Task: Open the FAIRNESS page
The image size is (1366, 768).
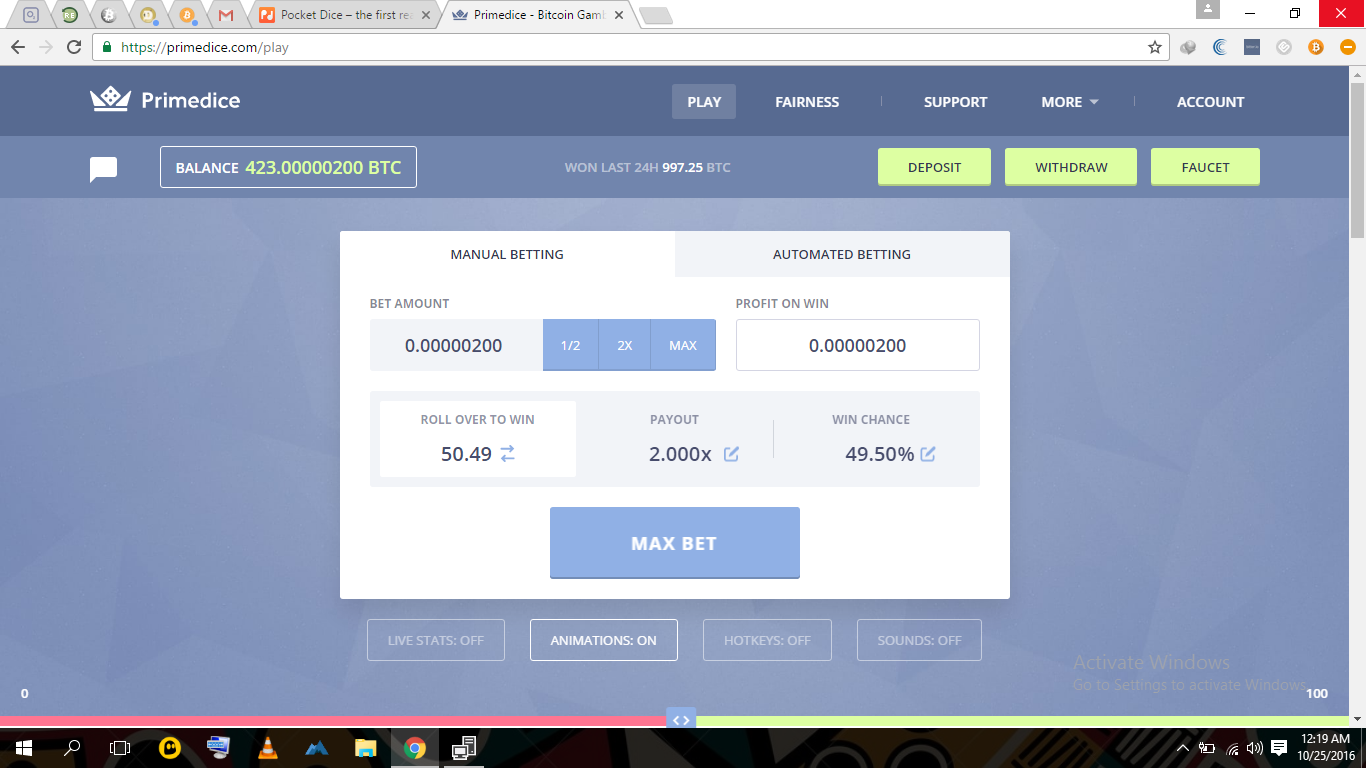Action: [807, 102]
